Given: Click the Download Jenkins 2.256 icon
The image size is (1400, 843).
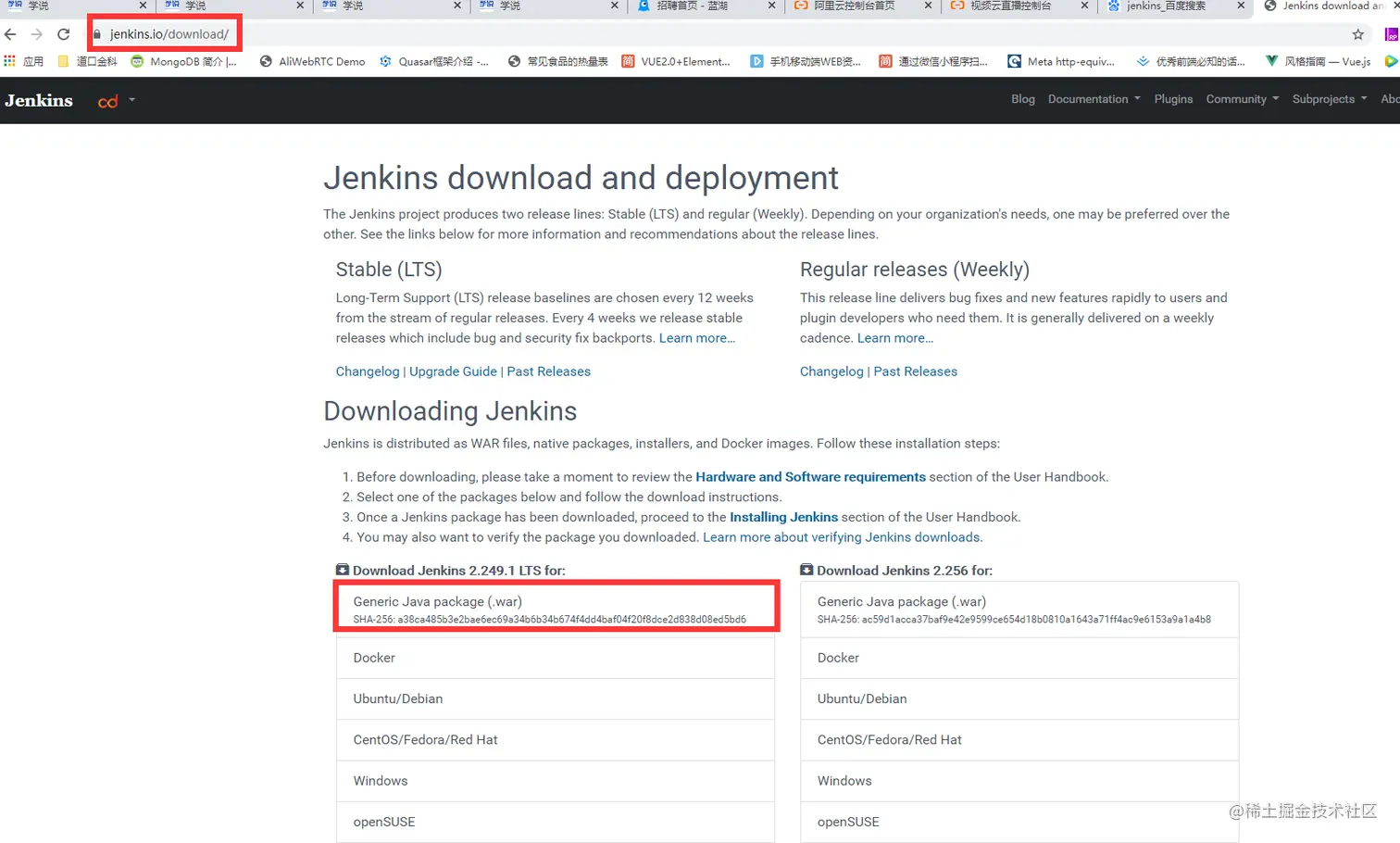Looking at the screenshot, I should [806, 570].
